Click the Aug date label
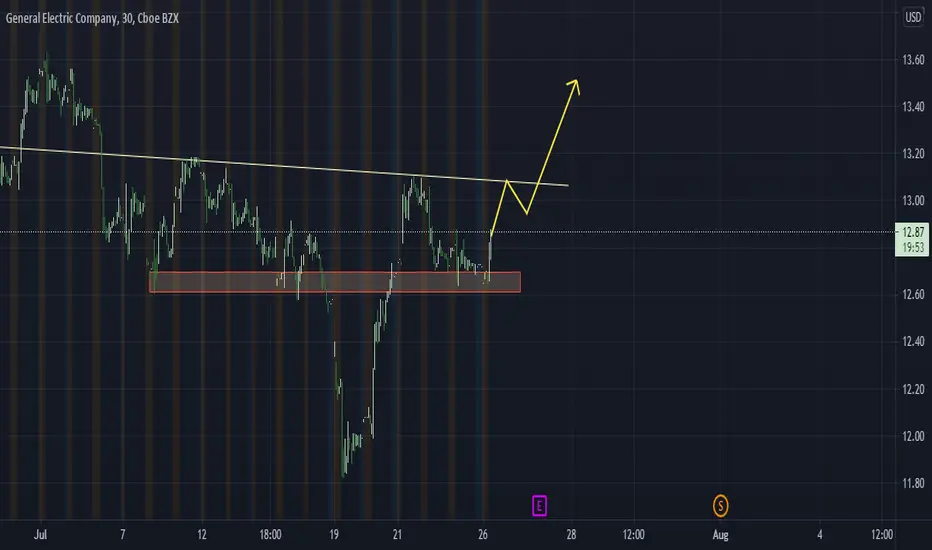 click(x=720, y=535)
